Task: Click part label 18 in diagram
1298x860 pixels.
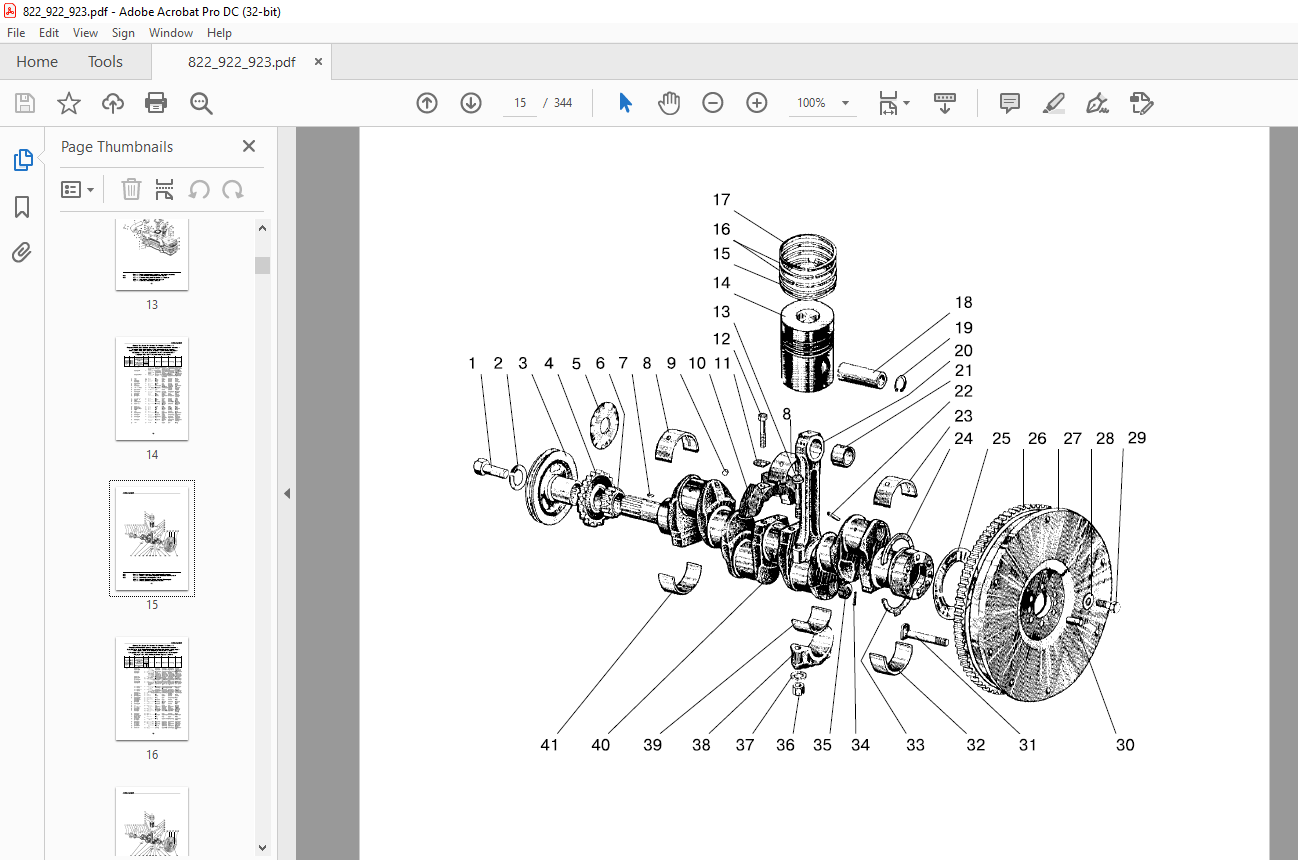Action: pyautogui.click(x=963, y=302)
